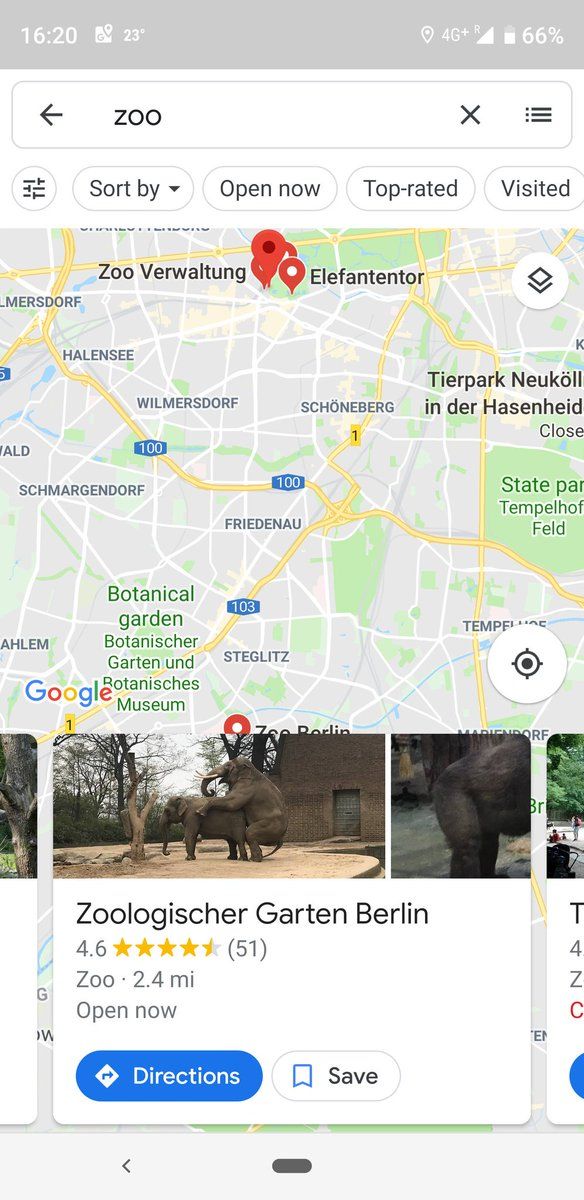Tap the my location crosshair button
This screenshot has height=1200, width=584.
click(527, 664)
